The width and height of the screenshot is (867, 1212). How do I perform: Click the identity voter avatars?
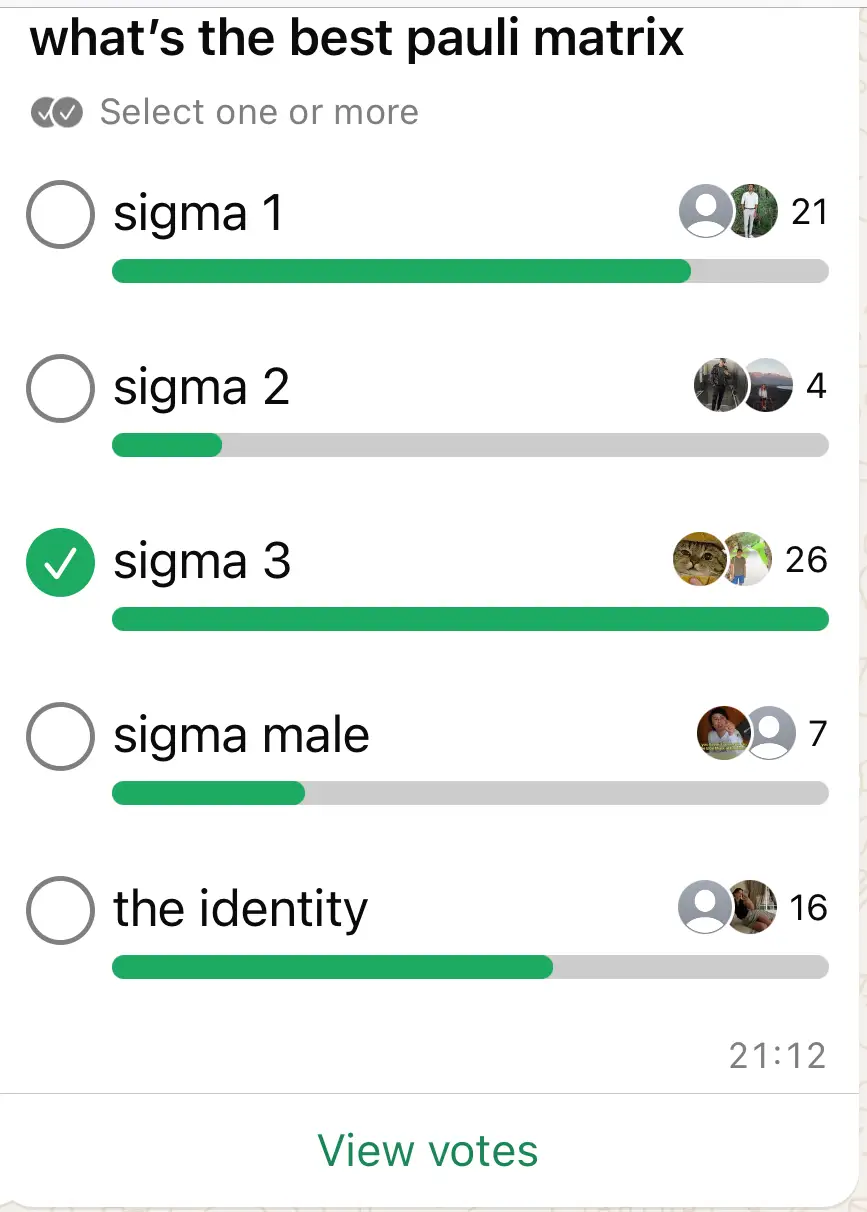[x=728, y=907]
